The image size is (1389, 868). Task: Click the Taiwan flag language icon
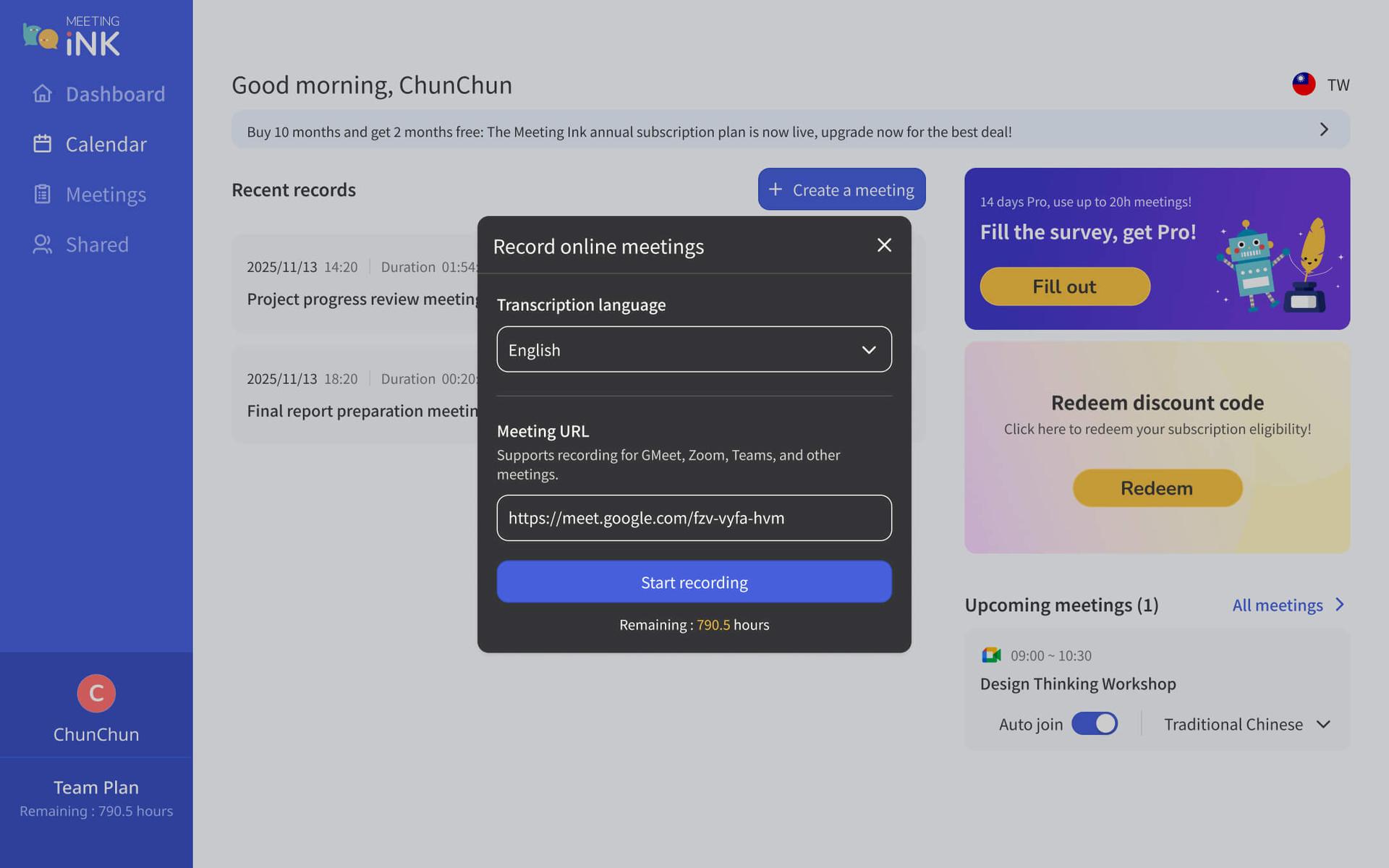1304,85
